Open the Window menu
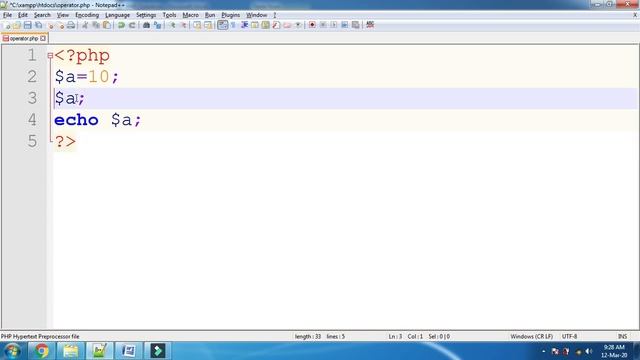This screenshot has height=360, width=640. pos(256,15)
